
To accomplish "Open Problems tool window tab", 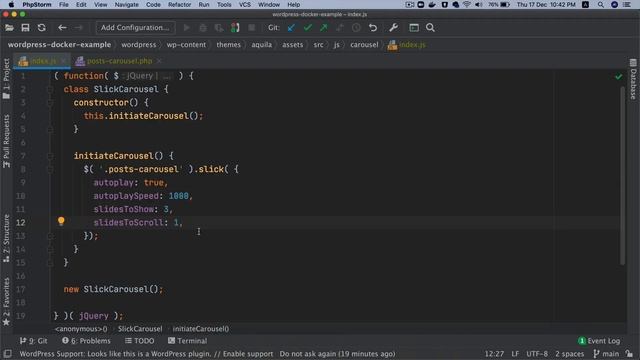I will [x=86, y=341].
